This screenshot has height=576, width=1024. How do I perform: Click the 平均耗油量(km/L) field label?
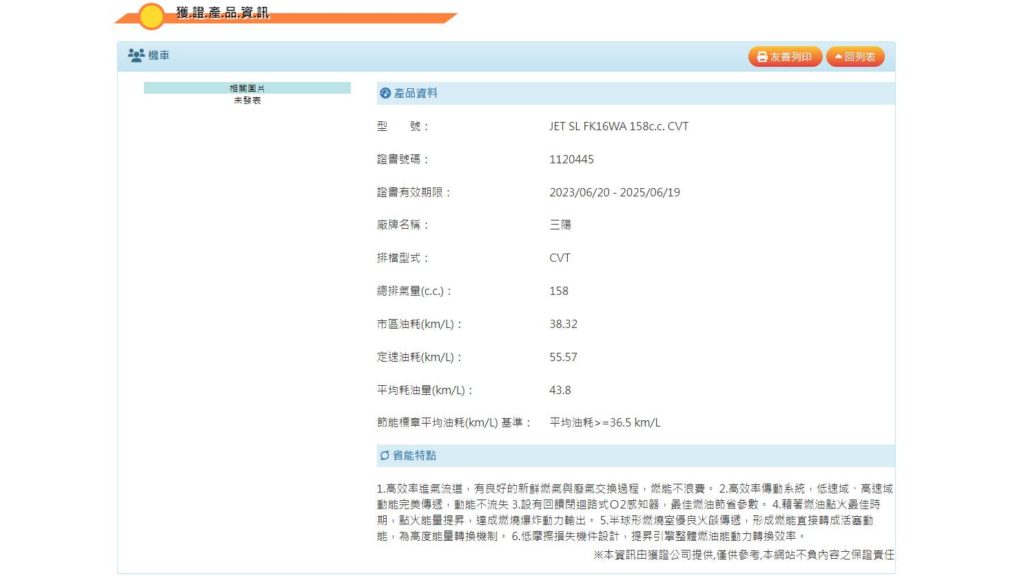(x=424, y=391)
